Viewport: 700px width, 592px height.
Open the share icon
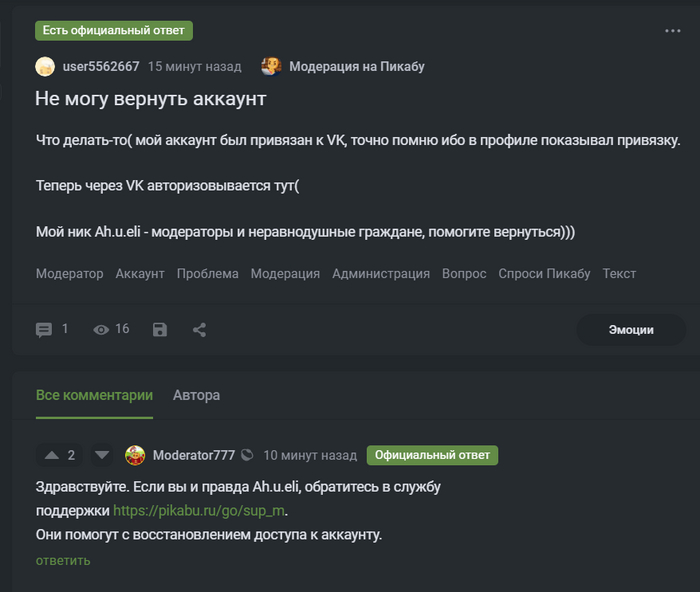click(x=199, y=330)
